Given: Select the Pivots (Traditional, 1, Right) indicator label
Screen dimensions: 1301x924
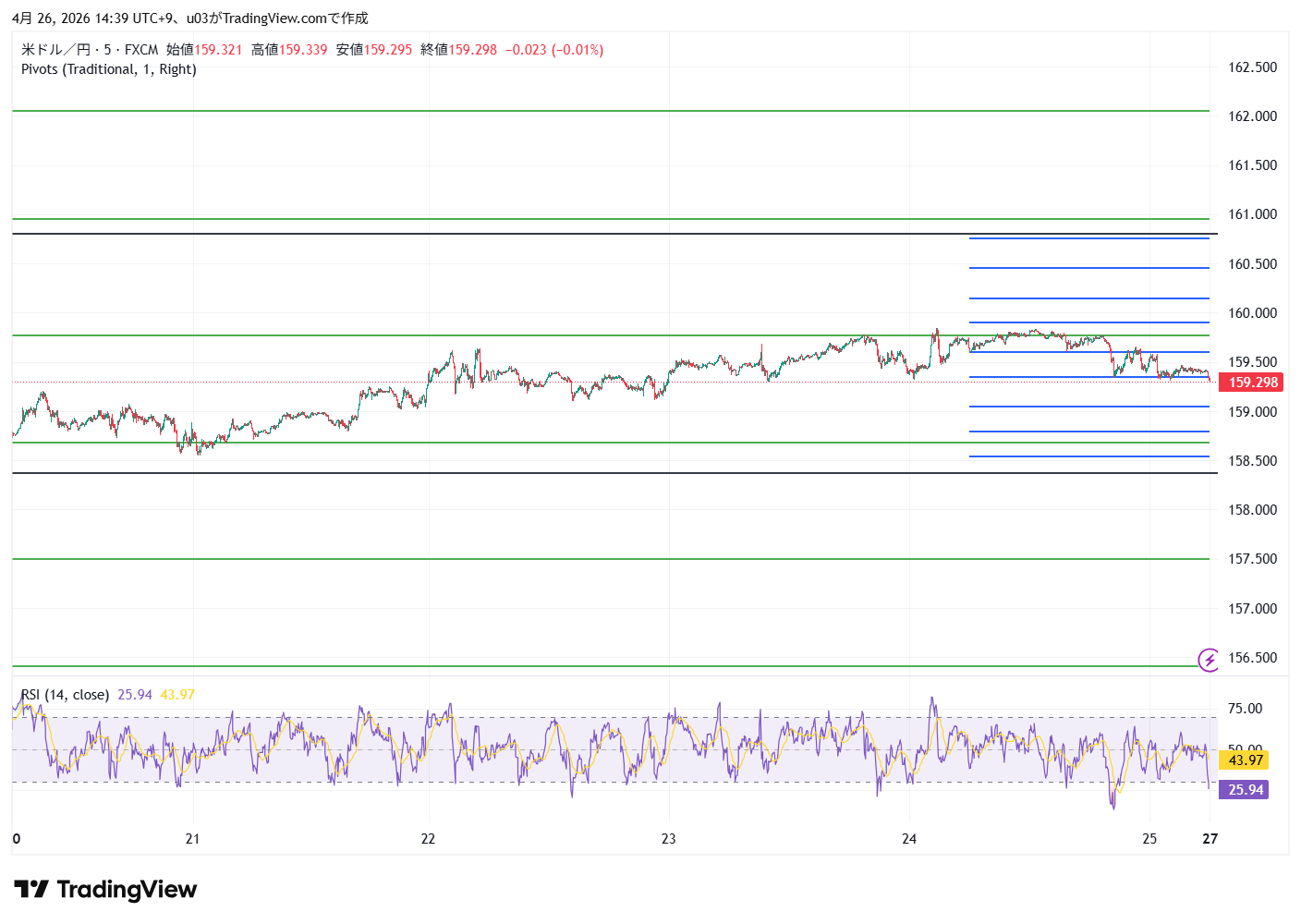Looking at the screenshot, I should coord(109,69).
